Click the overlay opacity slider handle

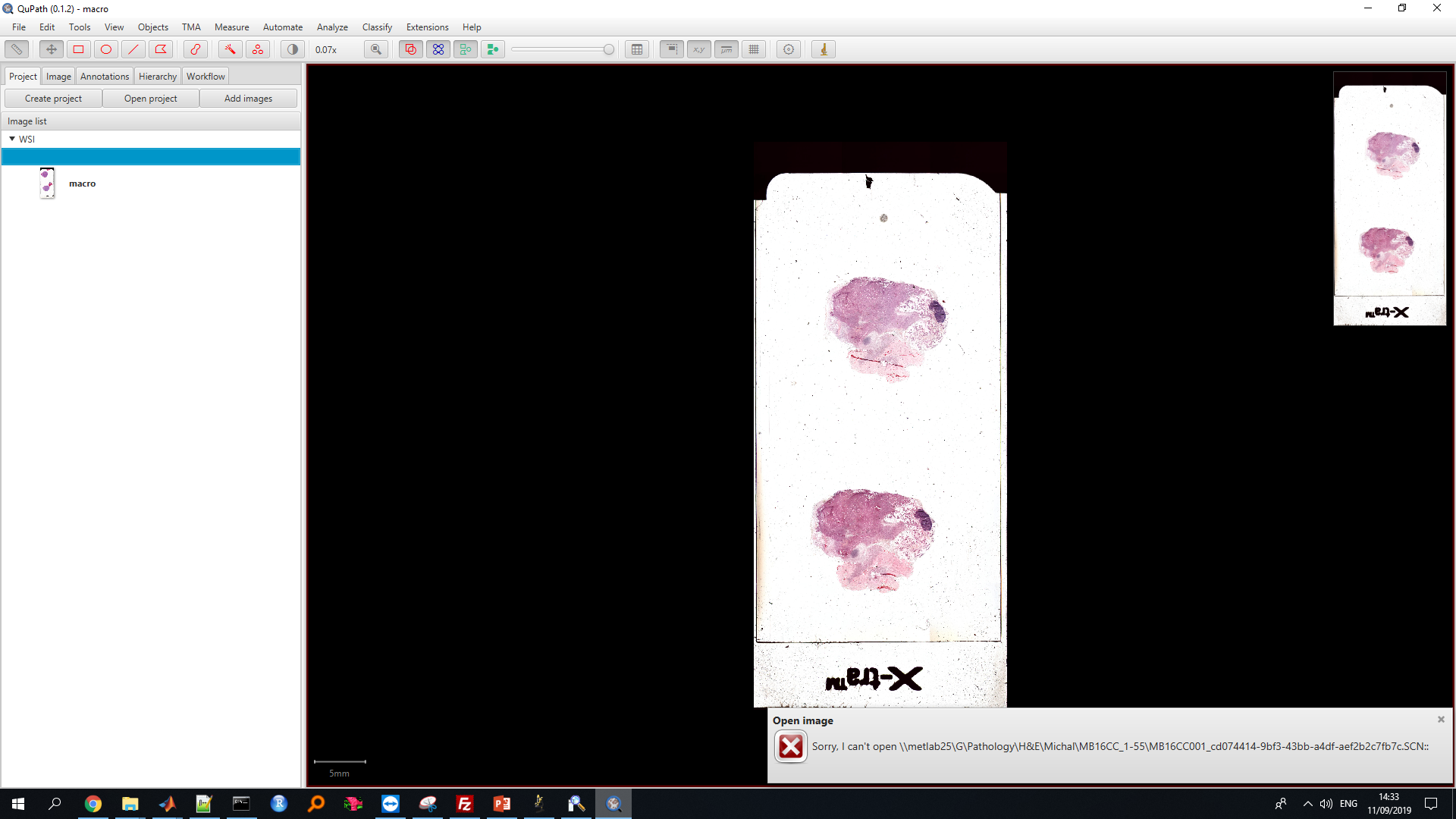coord(608,49)
